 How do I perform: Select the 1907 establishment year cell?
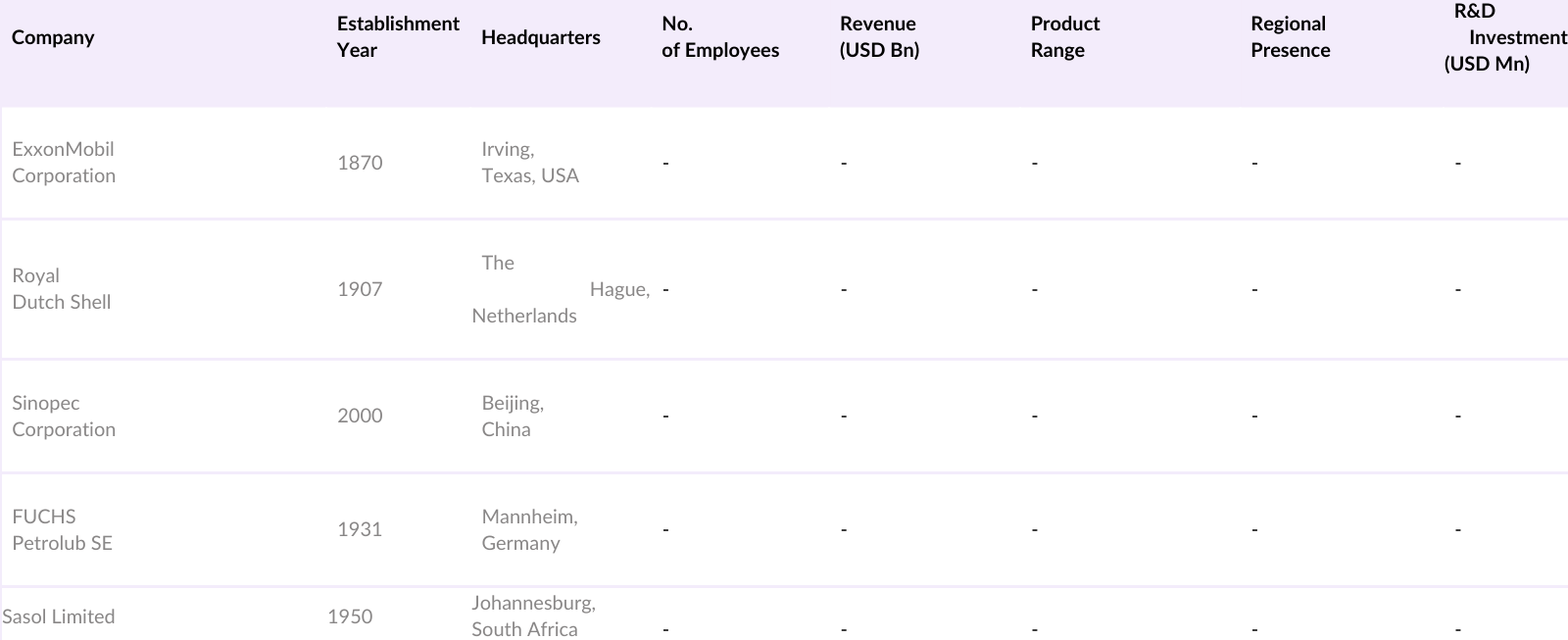360,289
